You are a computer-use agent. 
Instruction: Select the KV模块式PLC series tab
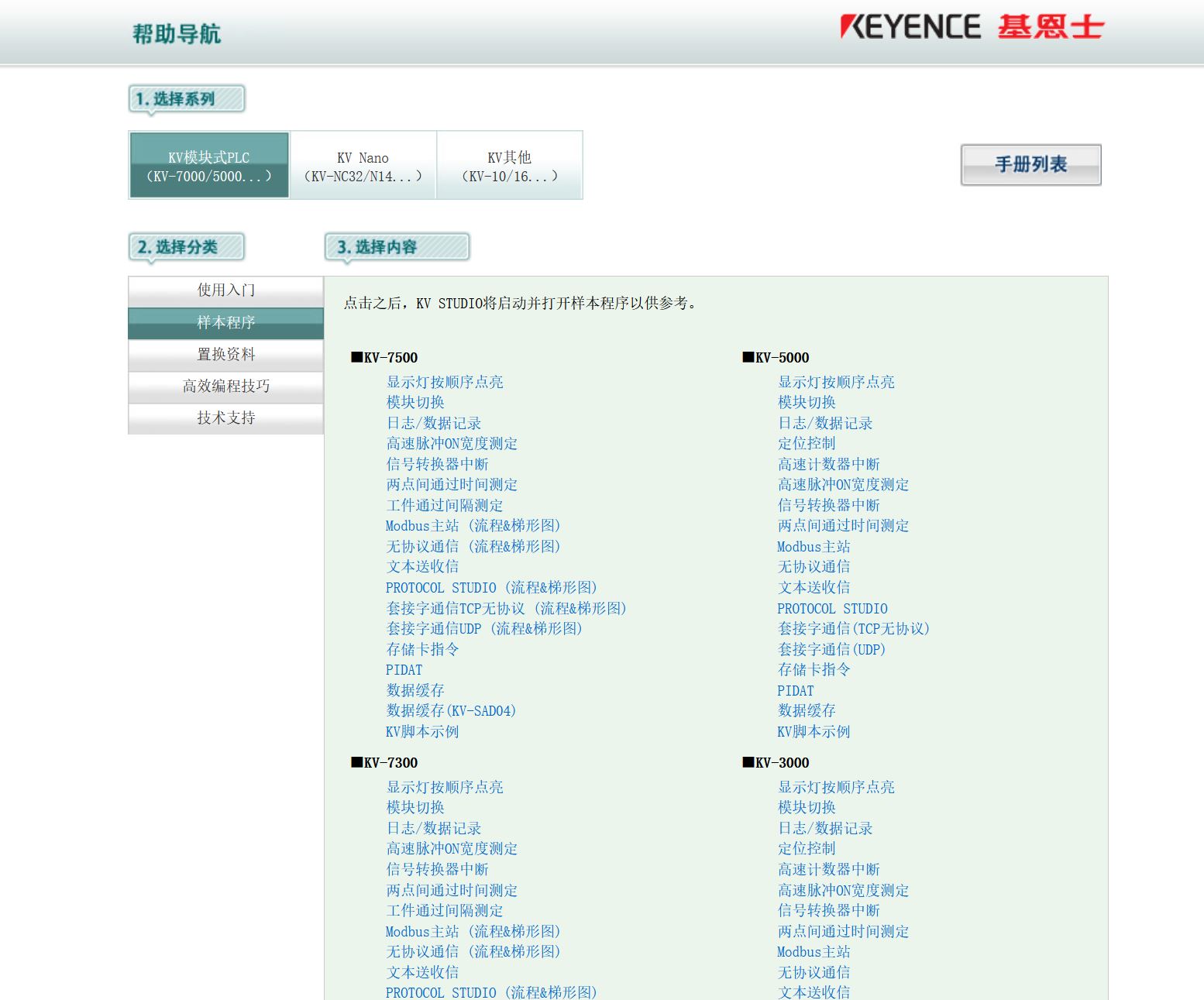coord(209,166)
